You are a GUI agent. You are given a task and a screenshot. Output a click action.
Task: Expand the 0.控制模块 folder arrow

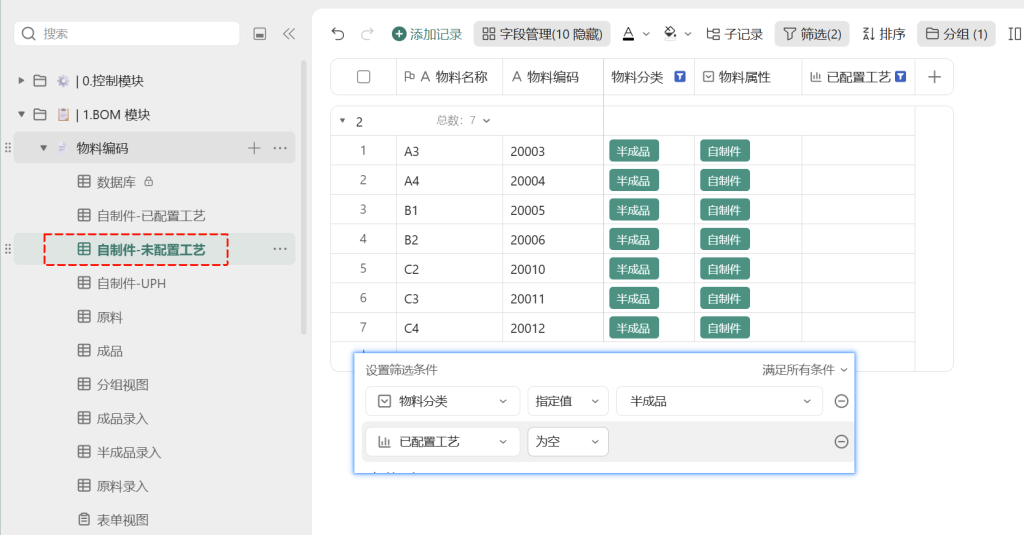(21, 80)
